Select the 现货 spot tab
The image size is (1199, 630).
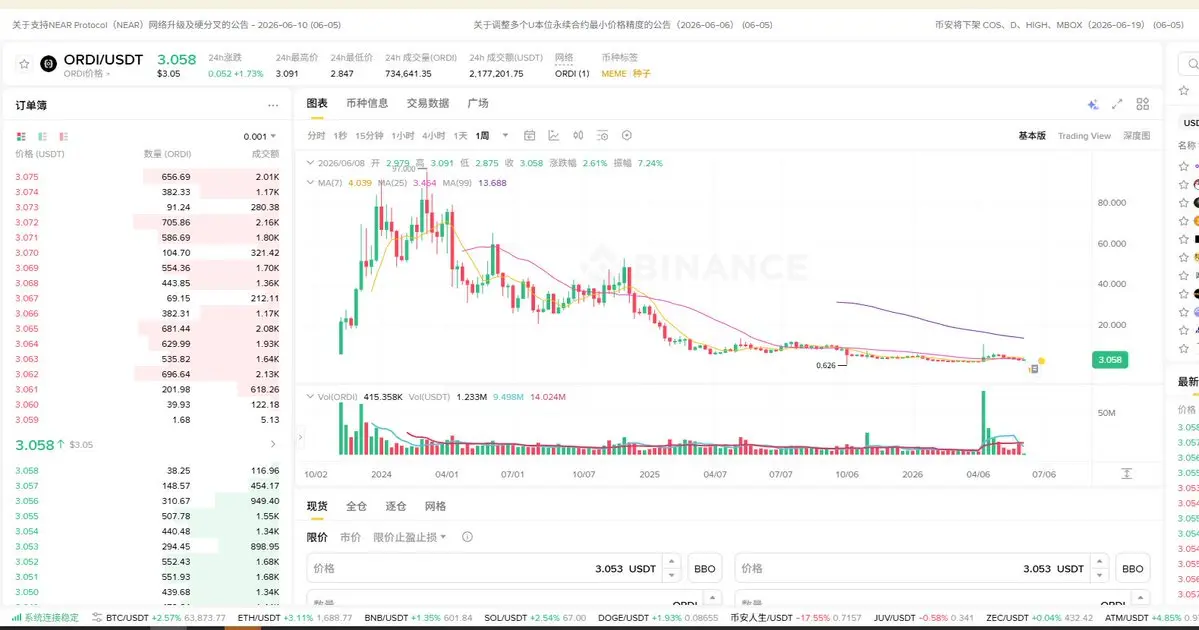click(317, 506)
